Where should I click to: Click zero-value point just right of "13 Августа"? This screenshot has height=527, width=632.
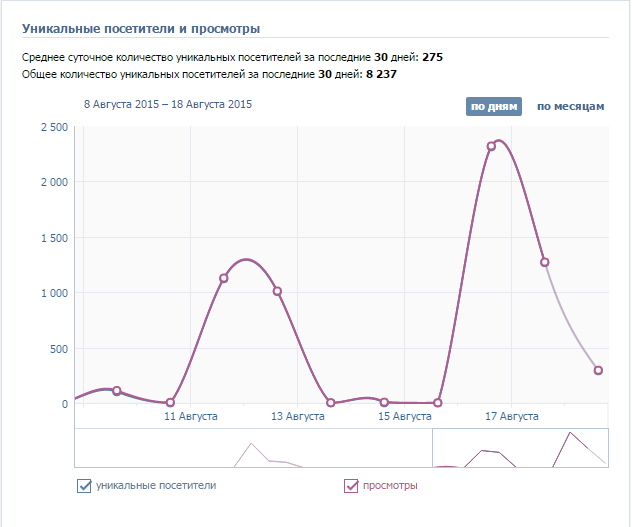coord(331,403)
